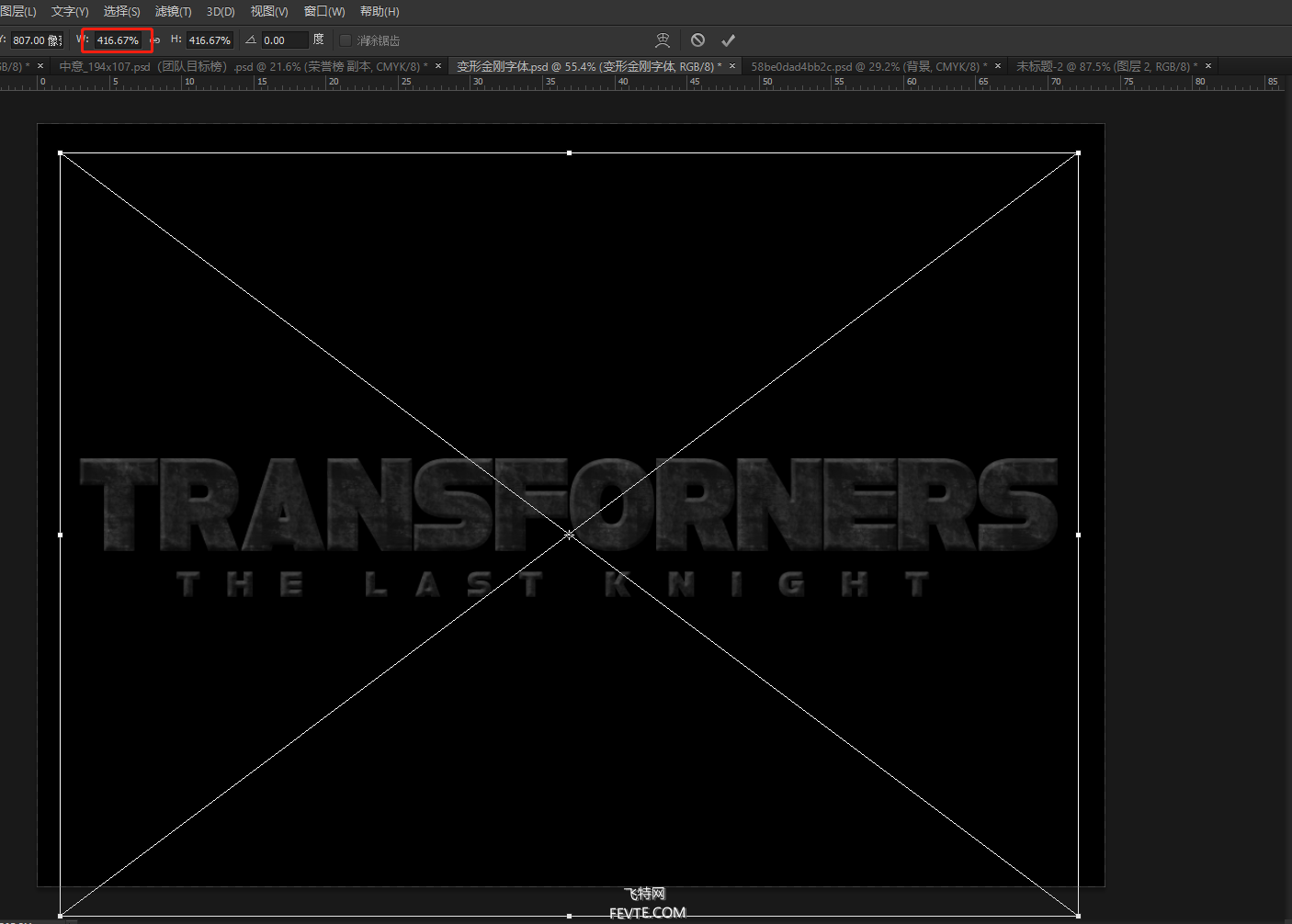Open the 滤镜(T) filter menu
1292x924 pixels.
(173, 11)
